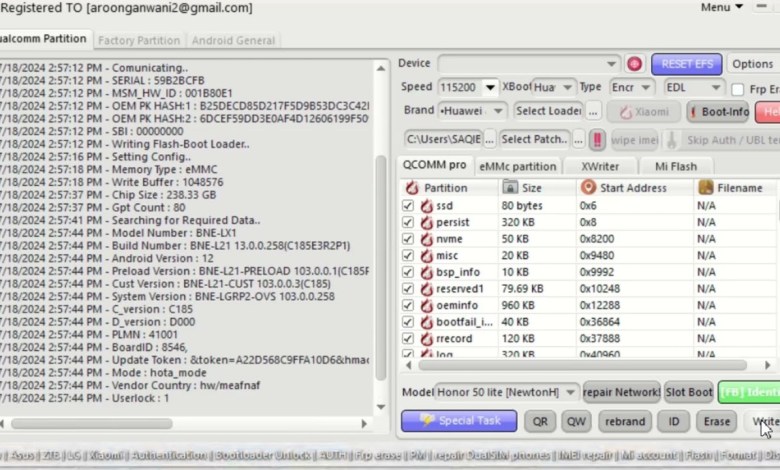Click the Special Task button
780x470 pixels.
[x=459, y=421]
